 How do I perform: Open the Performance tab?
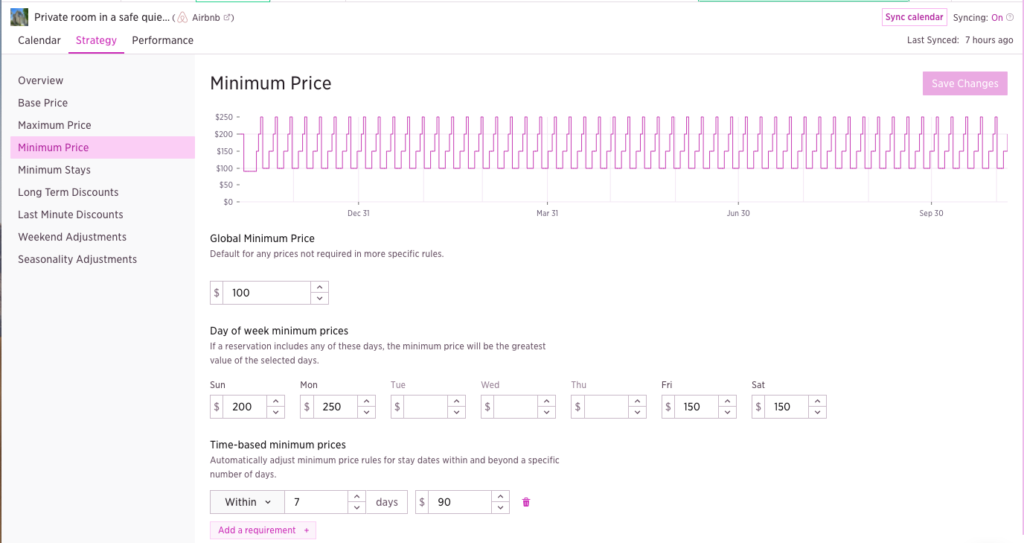click(163, 41)
